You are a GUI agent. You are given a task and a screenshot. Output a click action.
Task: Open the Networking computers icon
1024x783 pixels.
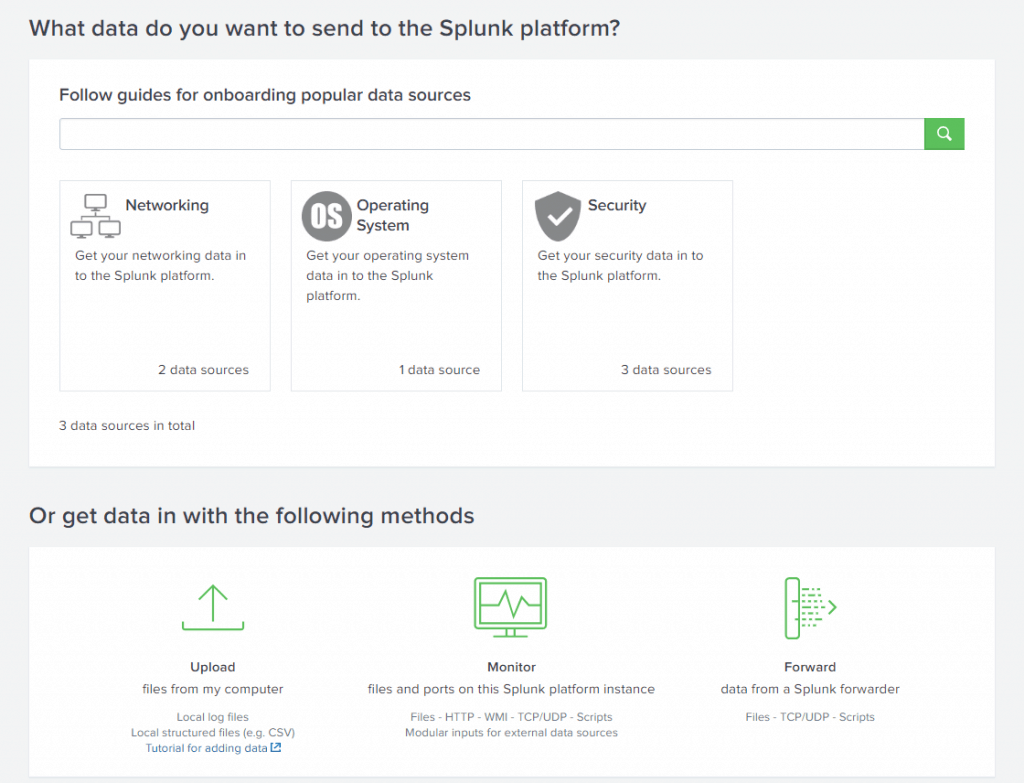tap(95, 216)
